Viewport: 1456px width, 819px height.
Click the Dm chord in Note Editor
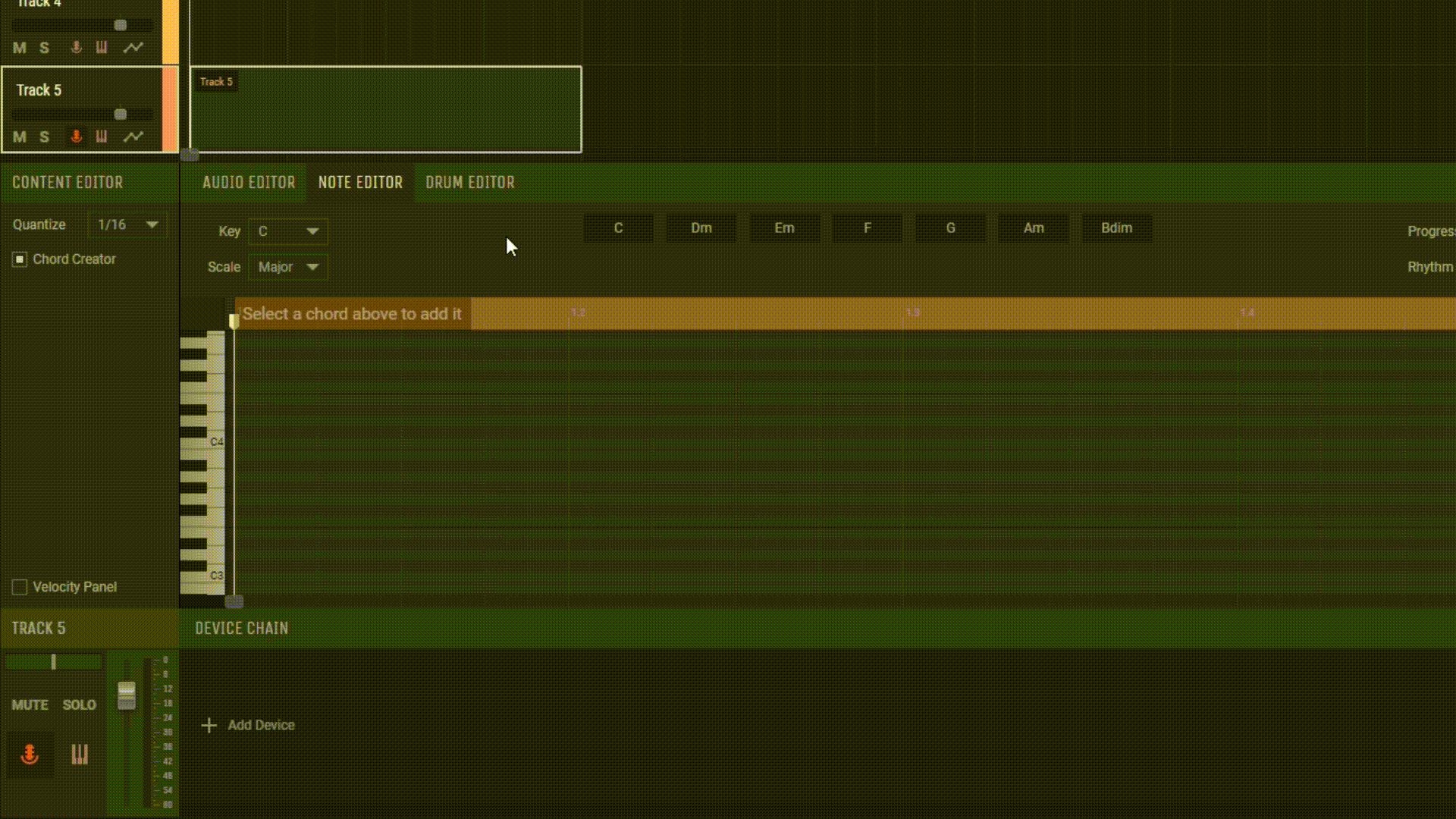tap(700, 228)
